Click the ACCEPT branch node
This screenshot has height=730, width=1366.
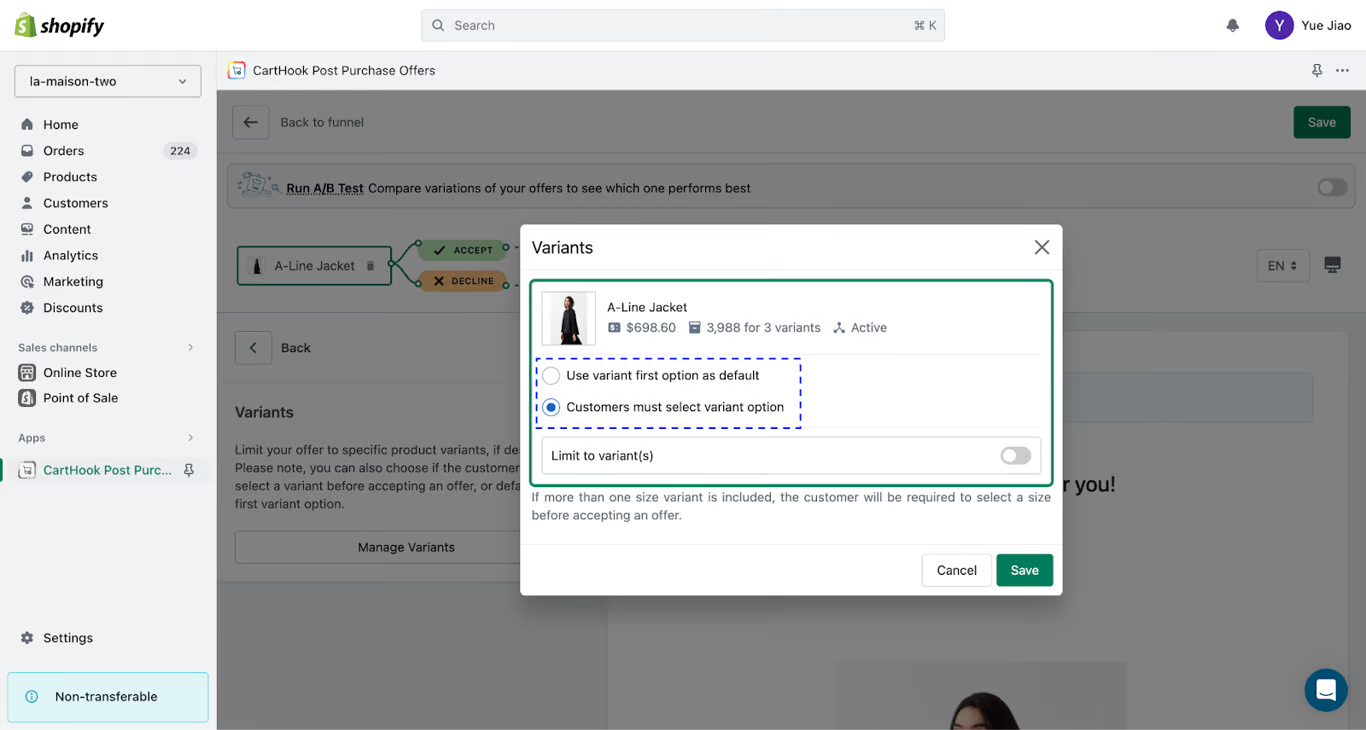tap(463, 250)
